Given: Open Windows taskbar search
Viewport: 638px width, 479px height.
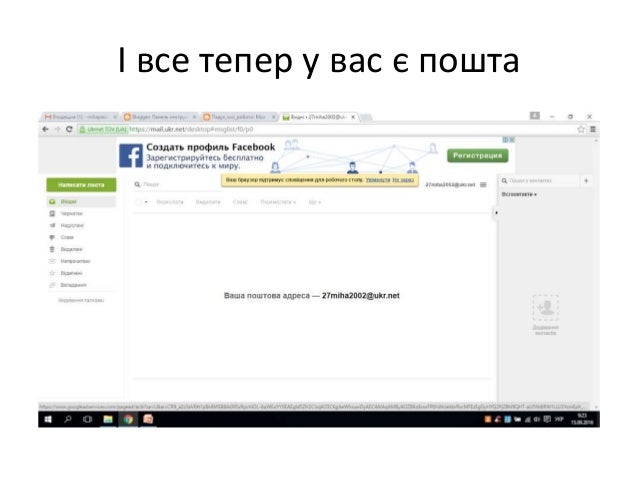Looking at the screenshot, I should click(68, 419).
